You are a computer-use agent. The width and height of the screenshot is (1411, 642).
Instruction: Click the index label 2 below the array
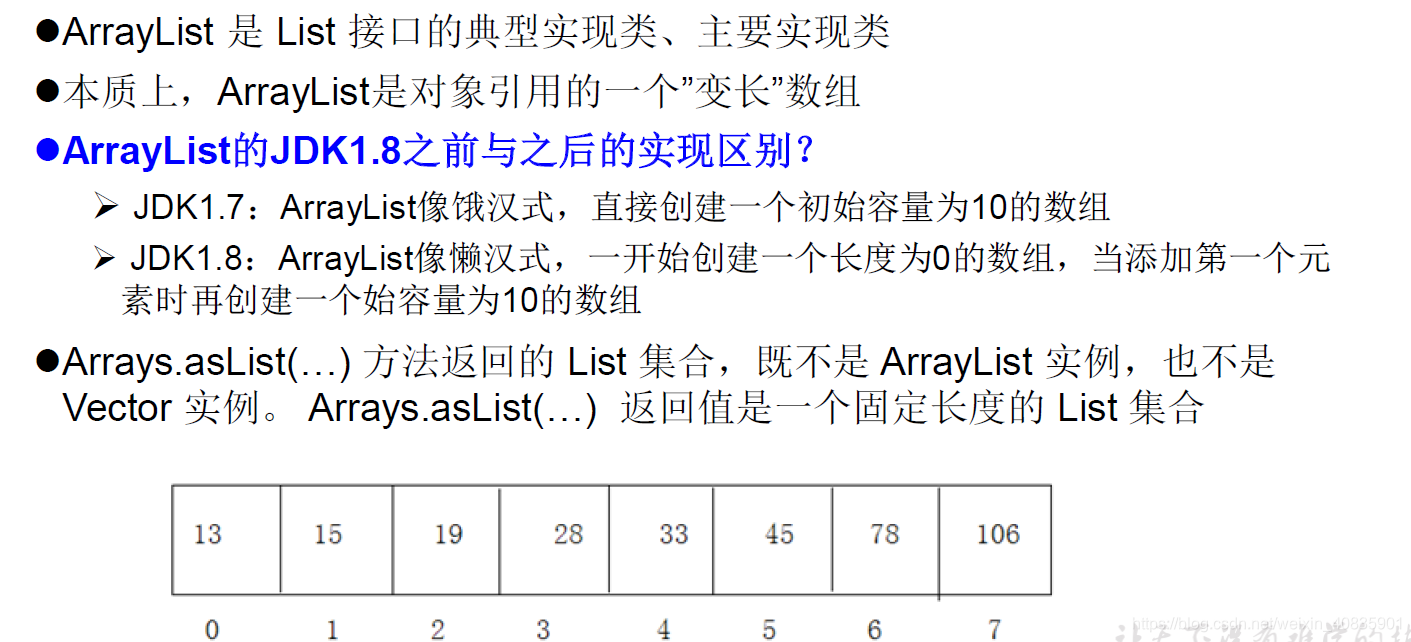click(437, 629)
